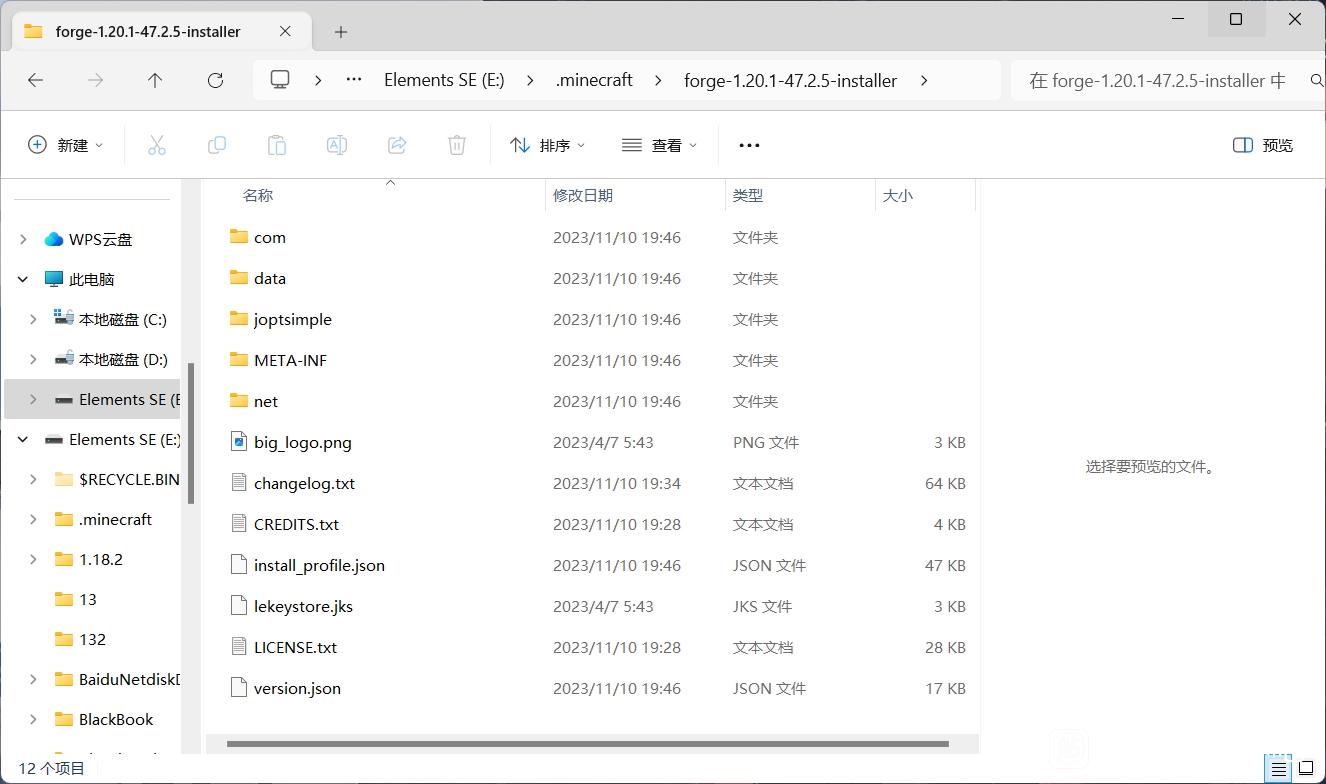The height and width of the screenshot is (784, 1326).
Task: Close the forge-1.20.1-47.2.5-installer tab
Action: click(285, 31)
